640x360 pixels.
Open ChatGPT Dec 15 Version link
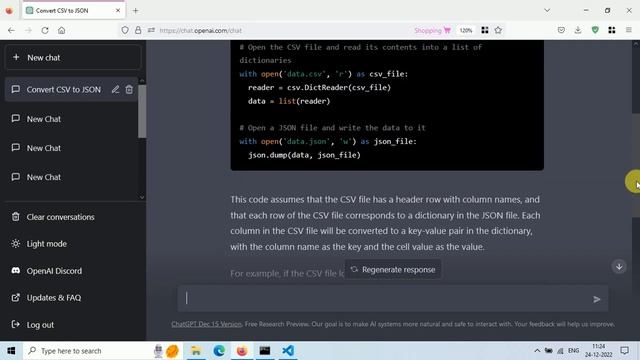[x=207, y=324]
